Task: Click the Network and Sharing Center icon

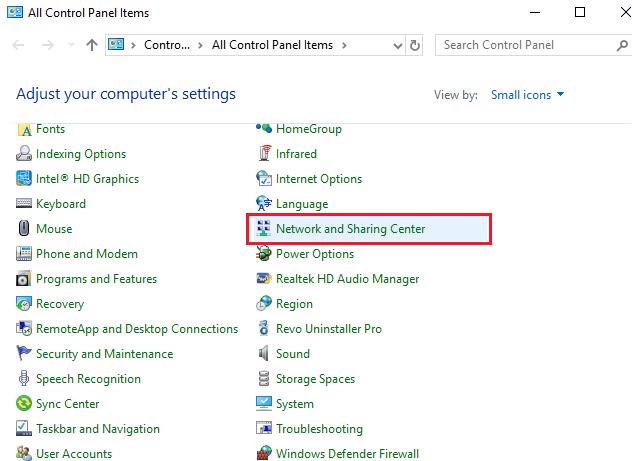Action: tap(264, 229)
